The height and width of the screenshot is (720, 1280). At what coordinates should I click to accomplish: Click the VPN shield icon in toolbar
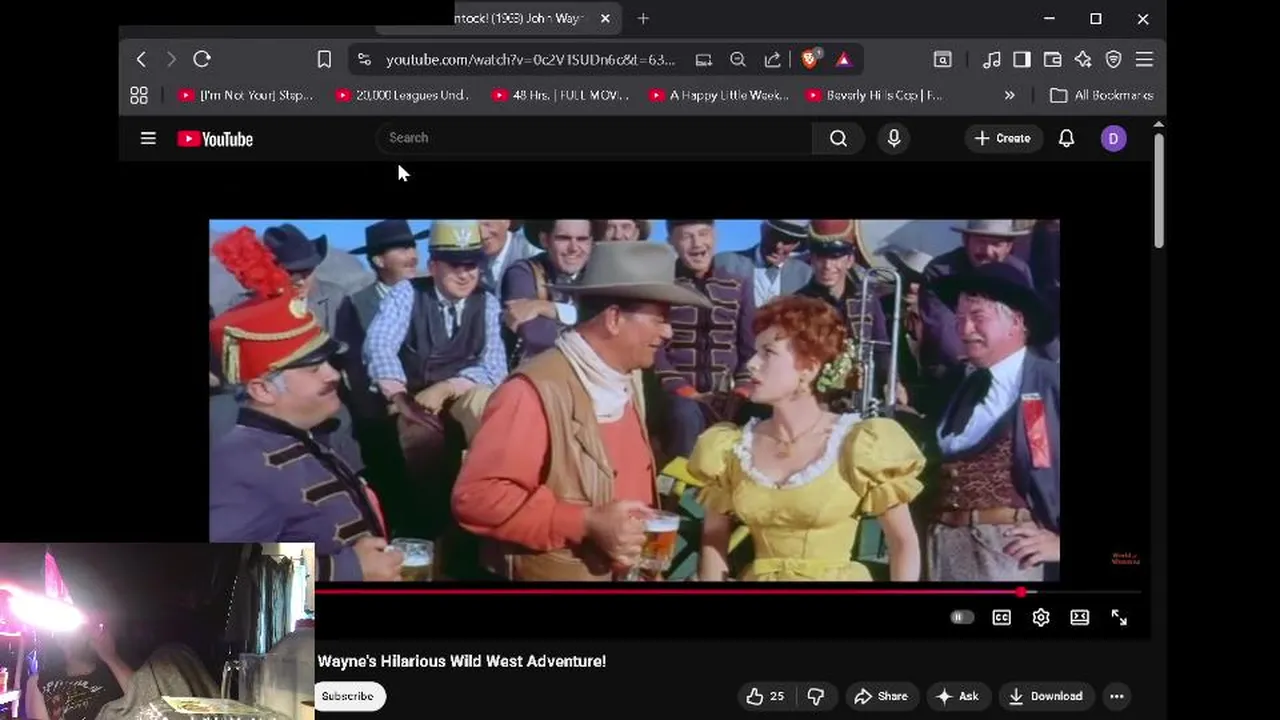click(x=1113, y=60)
